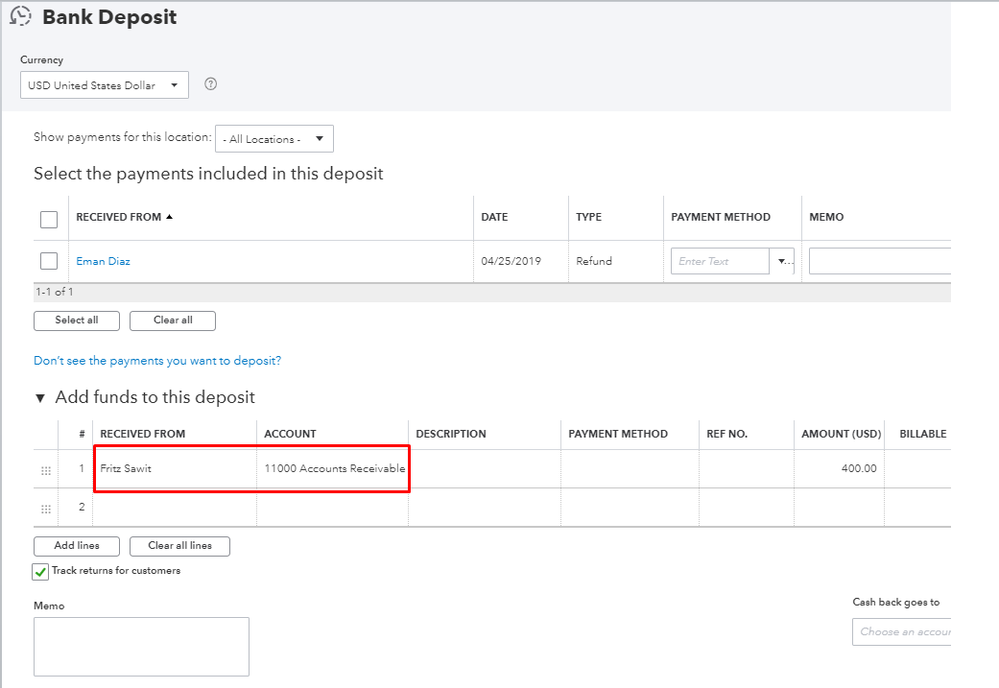Uncheck Track returns for customers
This screenshot has width=999, height=688.
41,572
